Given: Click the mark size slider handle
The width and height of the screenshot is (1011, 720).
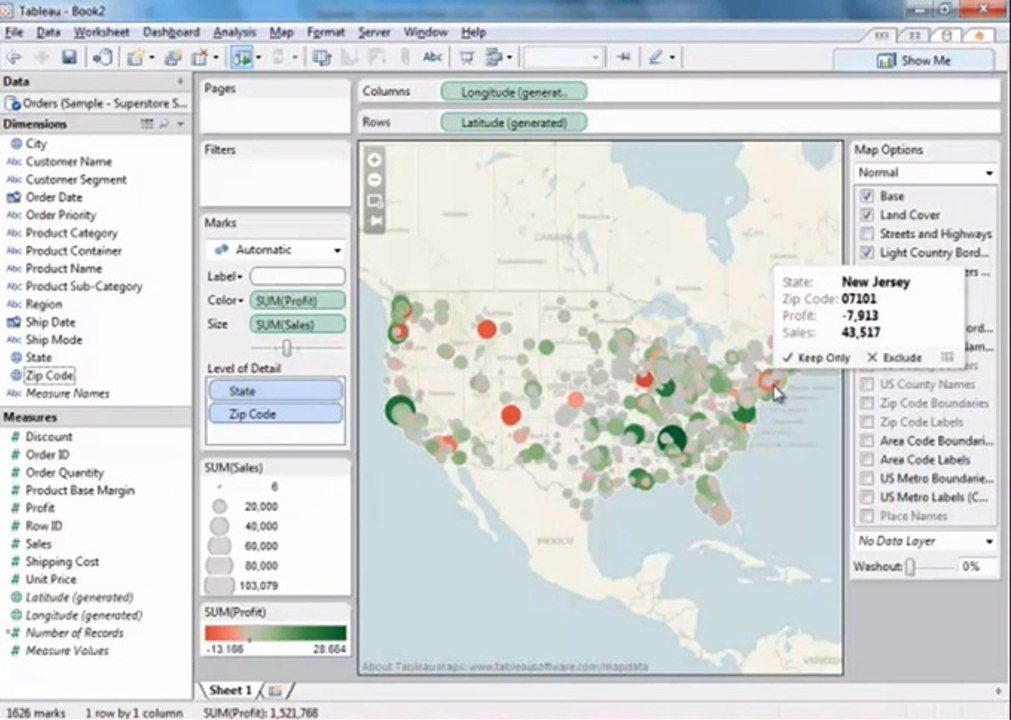Looking at the screenshot, I should click(x=287, y=348).
